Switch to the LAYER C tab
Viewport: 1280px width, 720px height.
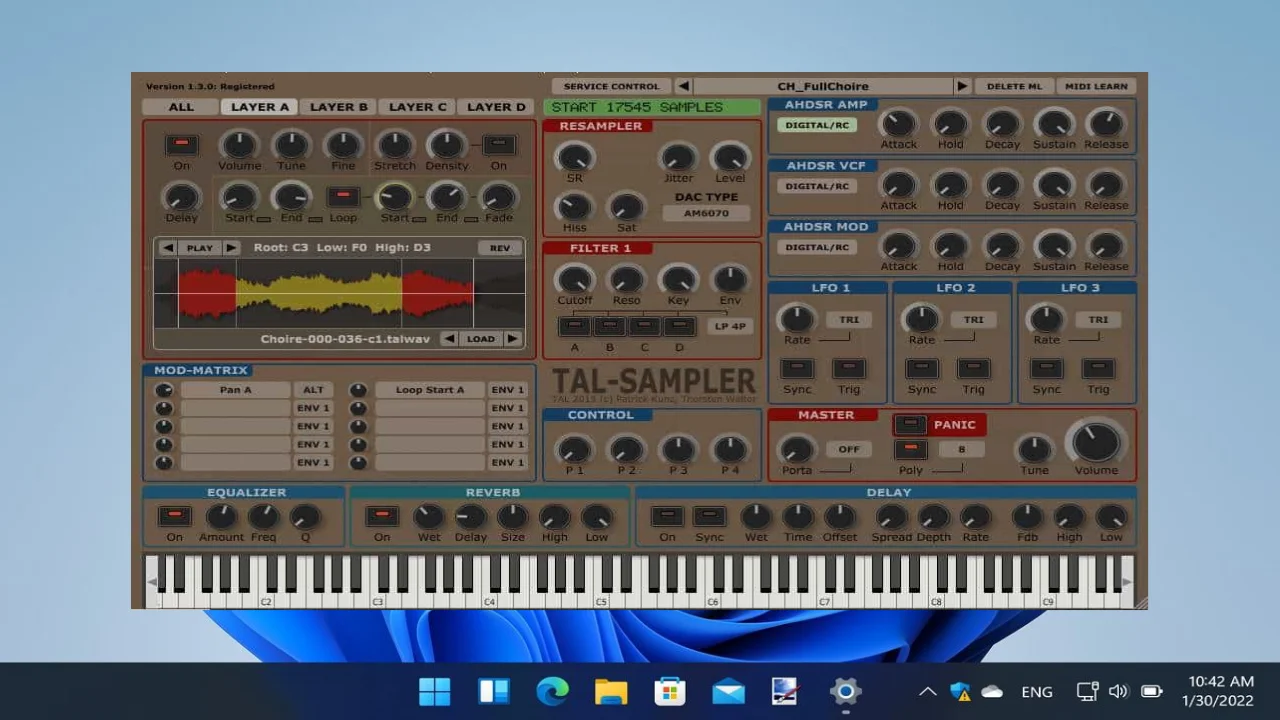click(x=418, y=107)
